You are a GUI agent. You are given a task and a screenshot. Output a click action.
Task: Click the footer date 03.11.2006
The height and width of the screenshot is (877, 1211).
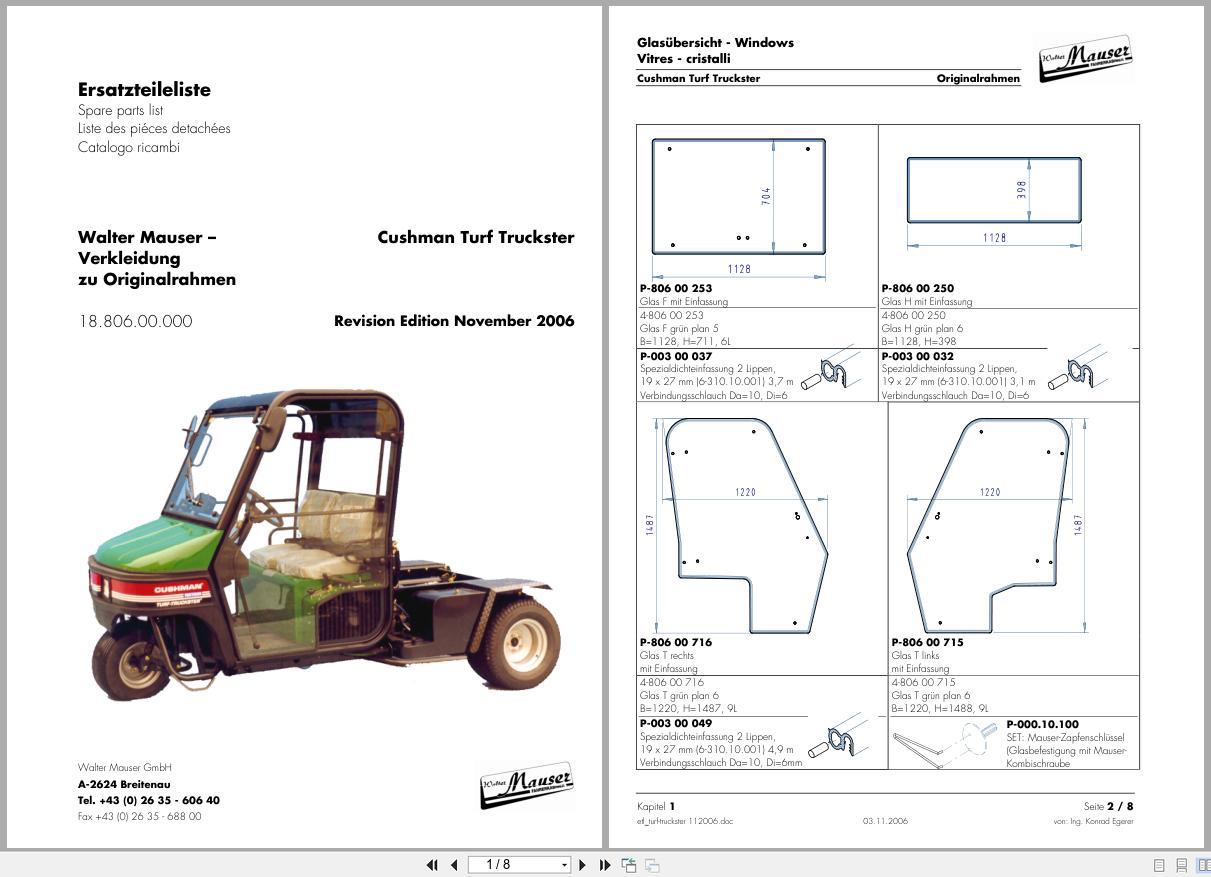click(886, 821)
